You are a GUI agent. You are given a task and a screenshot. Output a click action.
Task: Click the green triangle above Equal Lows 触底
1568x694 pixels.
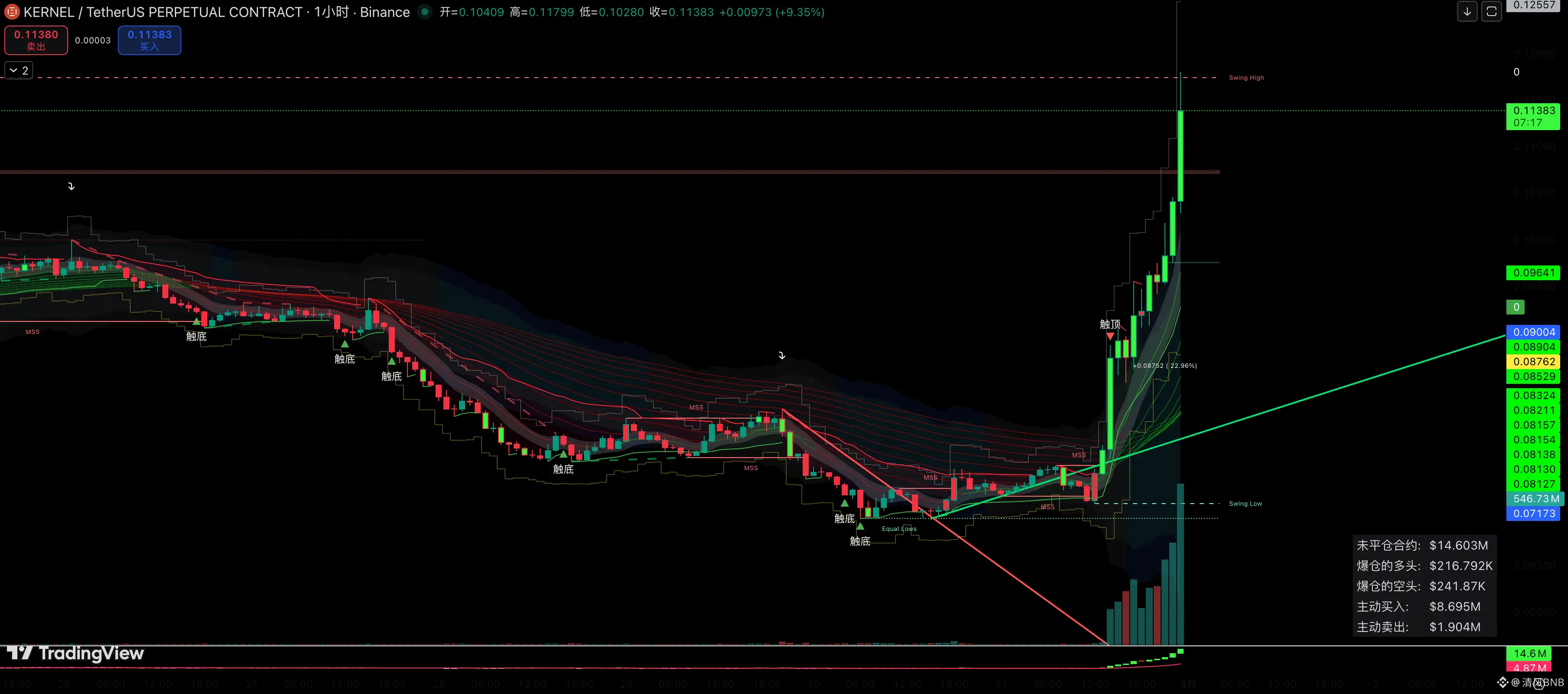pos(860,527)
